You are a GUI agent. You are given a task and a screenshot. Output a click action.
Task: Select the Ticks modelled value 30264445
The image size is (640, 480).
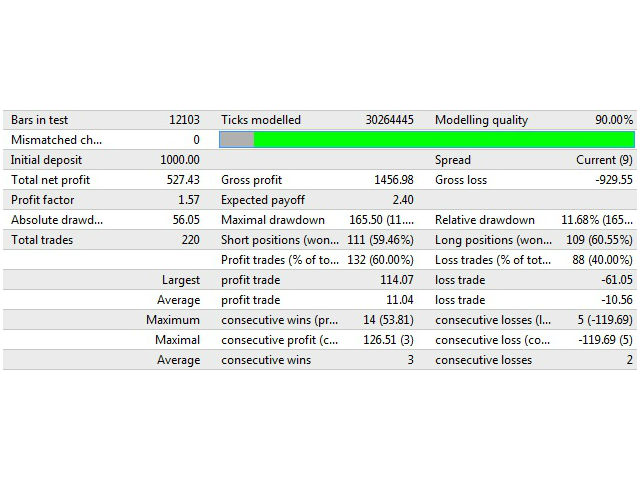point(389,120)
